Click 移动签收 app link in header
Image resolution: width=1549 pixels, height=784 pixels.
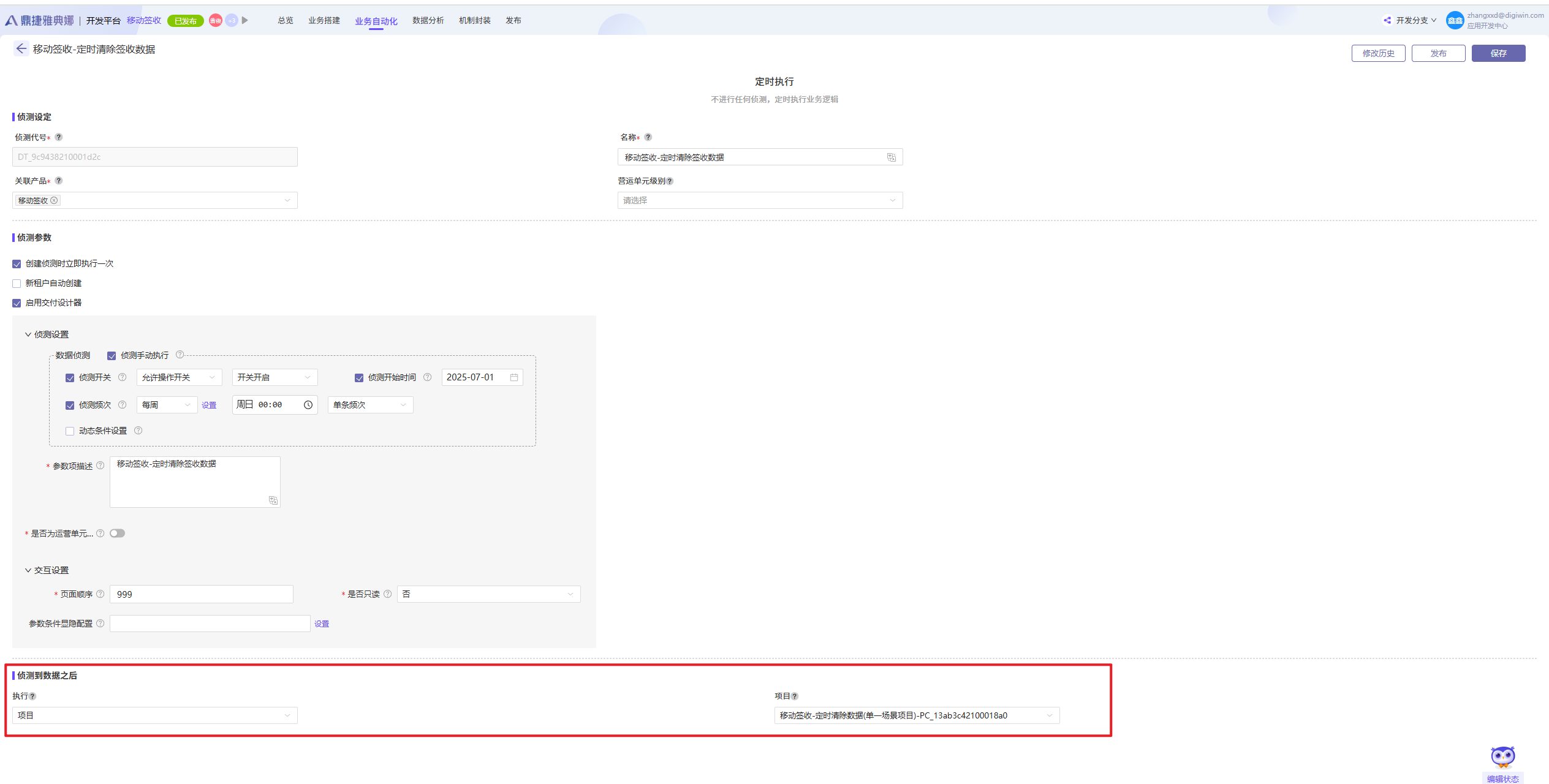click(144, 20)
